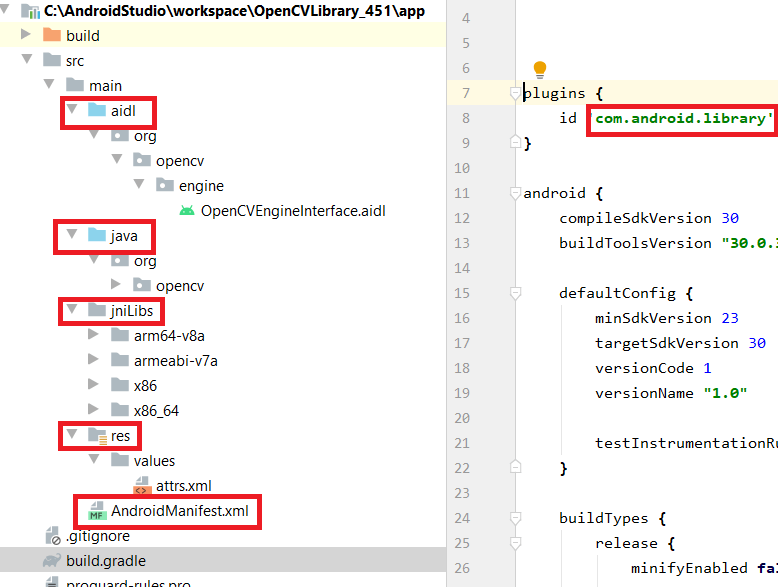This screenshot has width=778, height=587.
Task: Click versionName value "1.0"
Action: 725,393
